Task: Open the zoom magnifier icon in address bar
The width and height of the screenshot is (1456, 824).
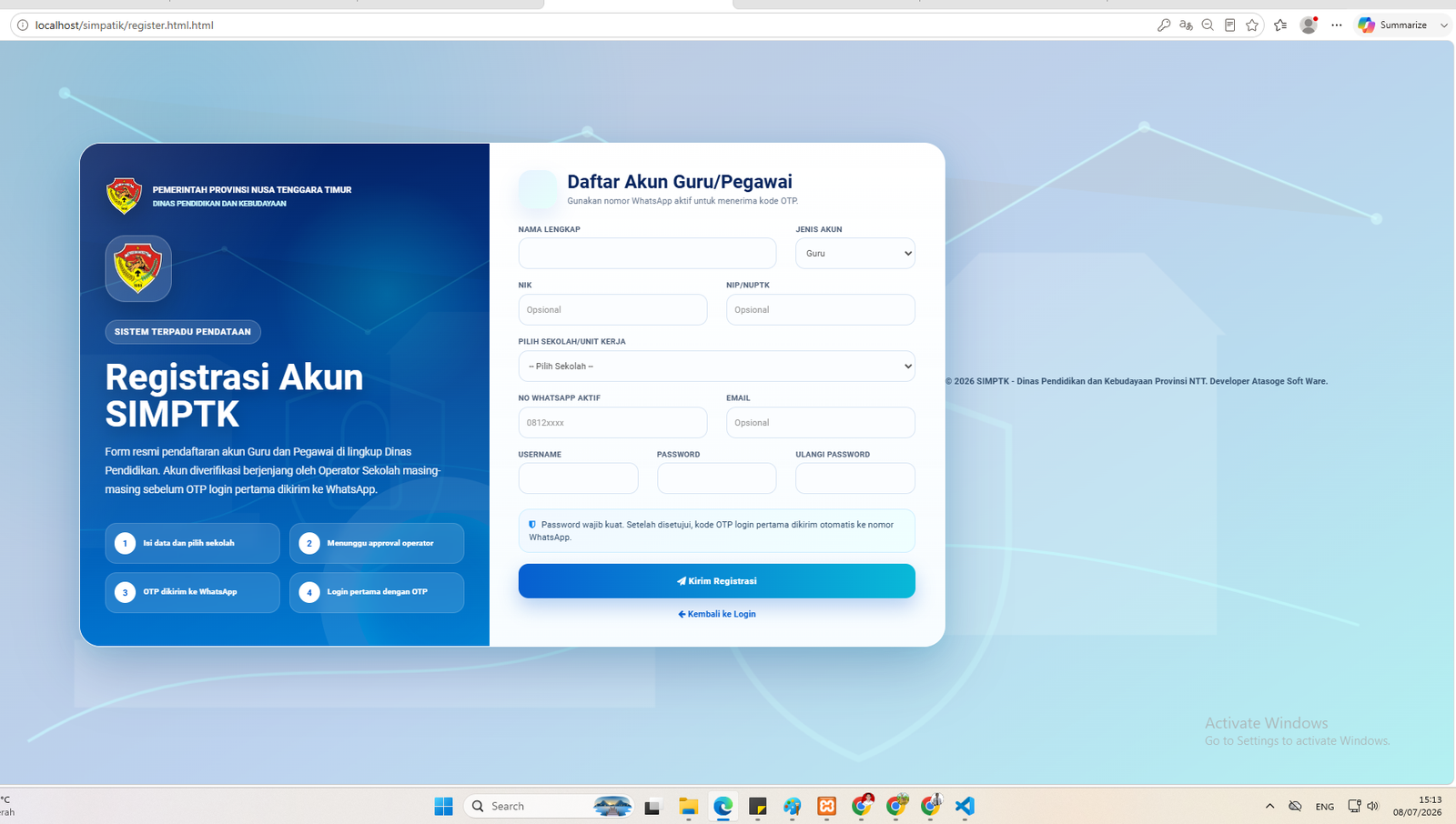Action: (1208, 25)
